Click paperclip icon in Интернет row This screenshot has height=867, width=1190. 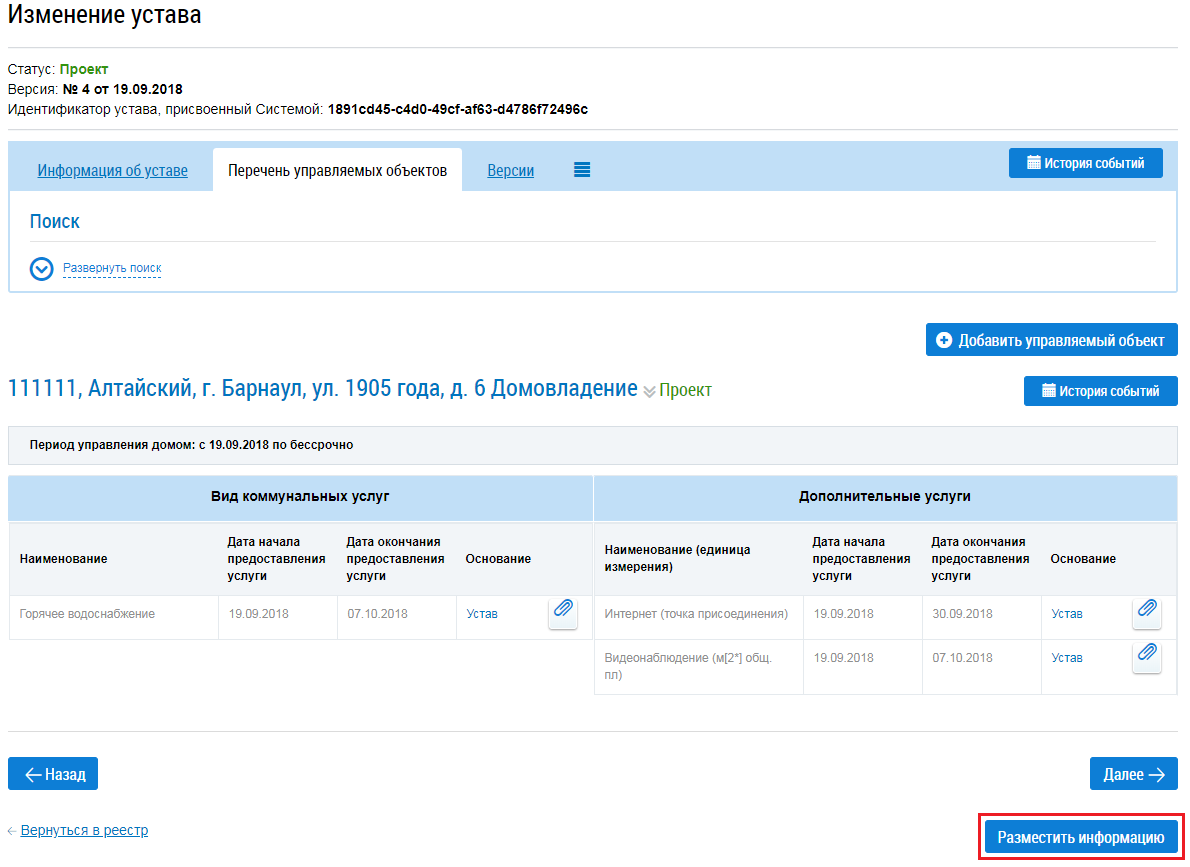tap(1147, 613)
